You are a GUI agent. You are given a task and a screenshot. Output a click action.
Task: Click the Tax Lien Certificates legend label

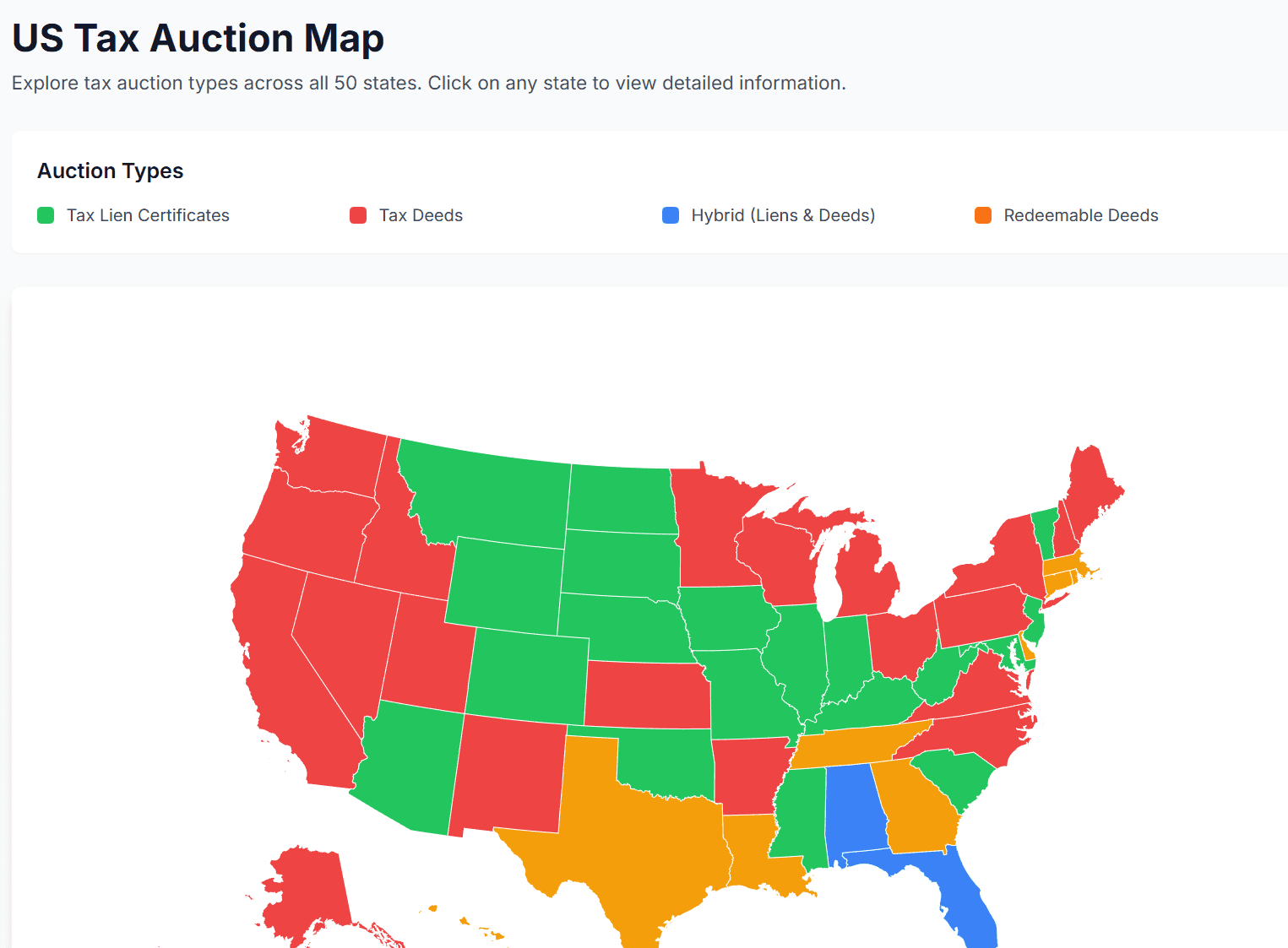[148, 215]
